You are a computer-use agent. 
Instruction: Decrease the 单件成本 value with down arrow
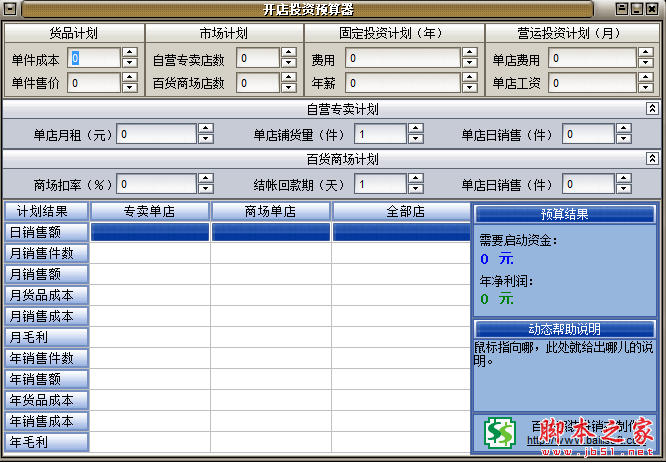[130, 63]
